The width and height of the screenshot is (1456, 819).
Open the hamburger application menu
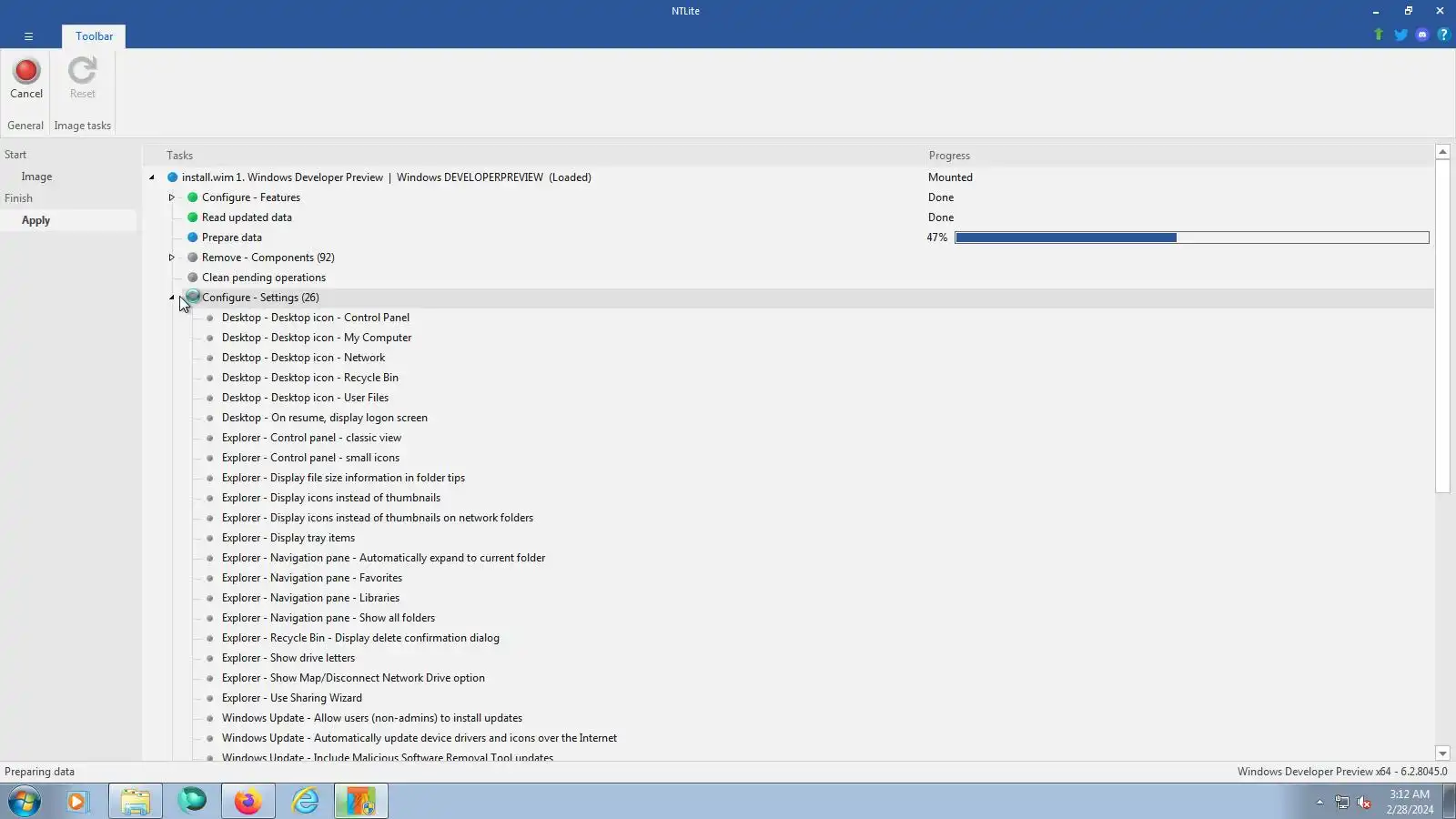pyautogui.click(x=28, y=36)
